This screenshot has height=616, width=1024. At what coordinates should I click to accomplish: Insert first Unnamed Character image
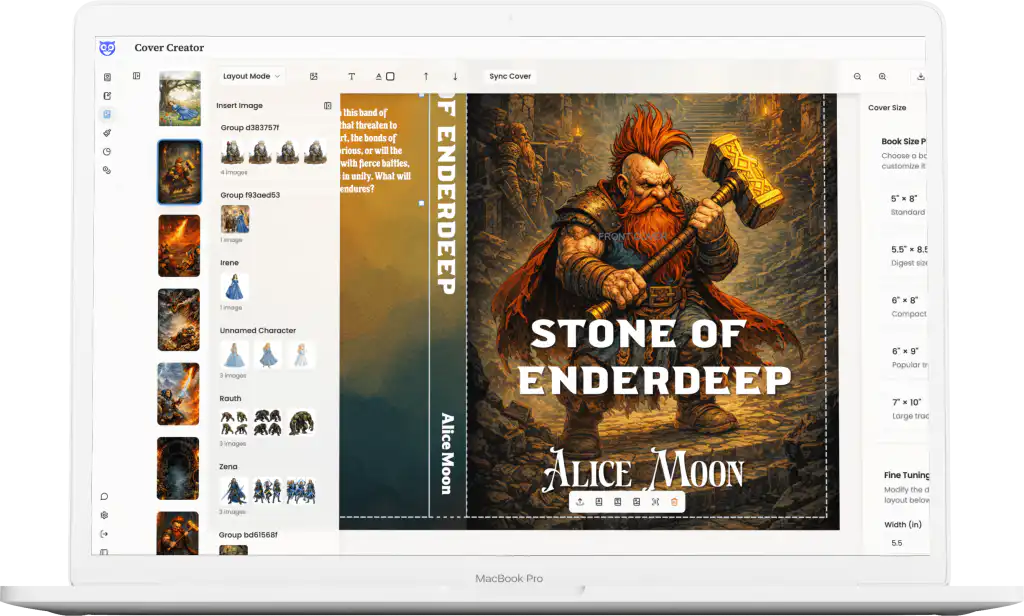coord(234,355)
